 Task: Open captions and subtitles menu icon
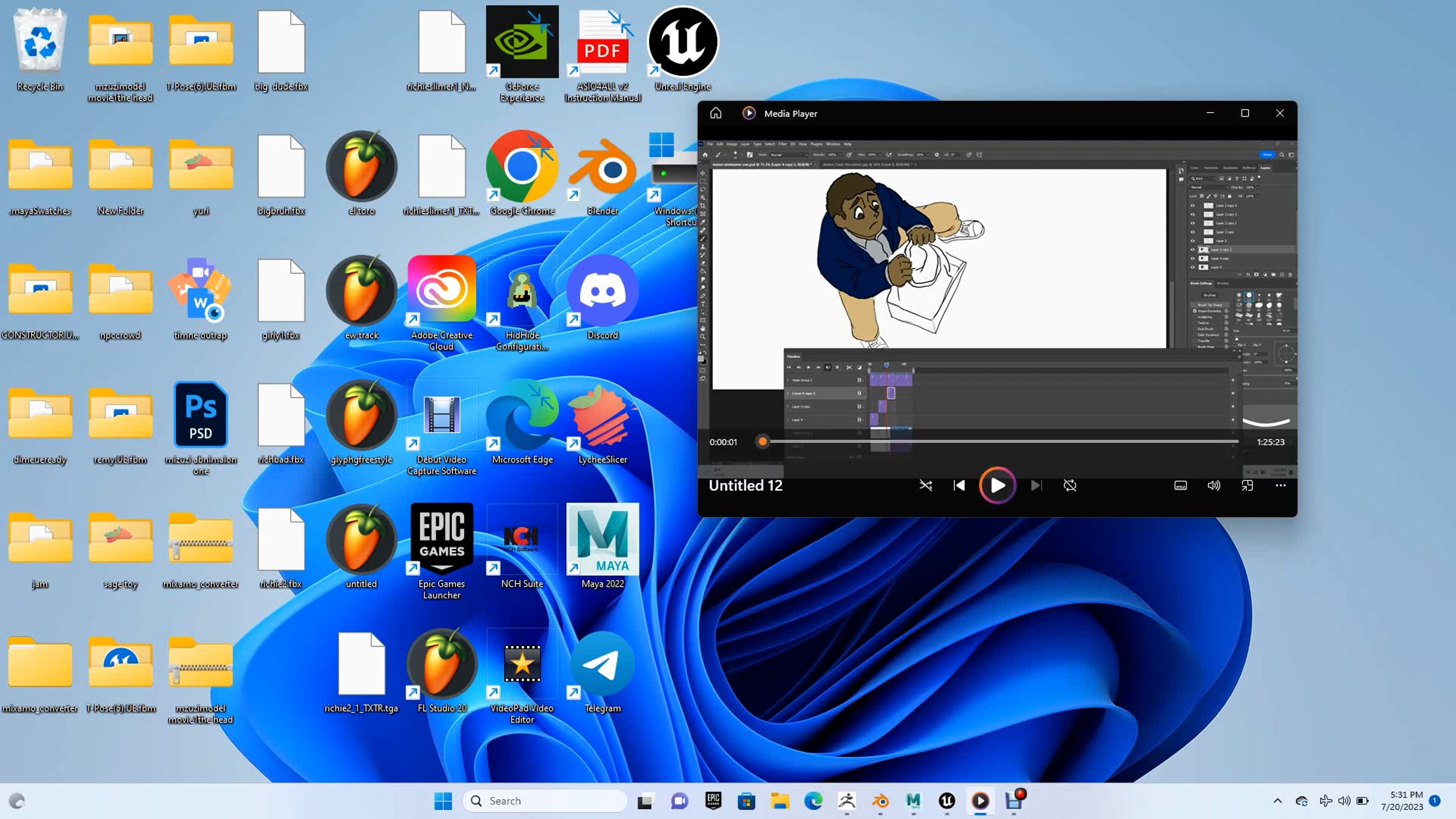(1180, 485)
